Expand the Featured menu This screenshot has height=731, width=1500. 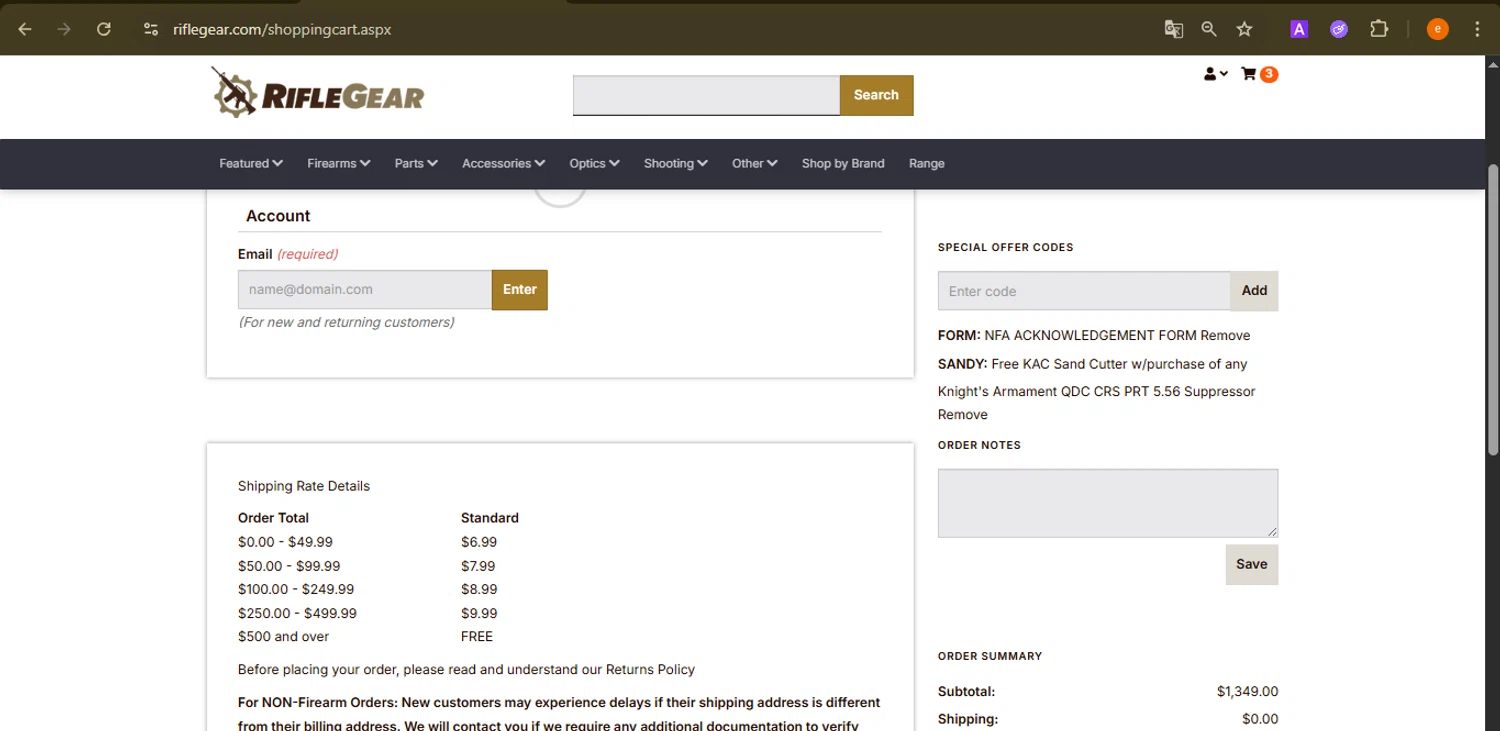coord(251,163)
